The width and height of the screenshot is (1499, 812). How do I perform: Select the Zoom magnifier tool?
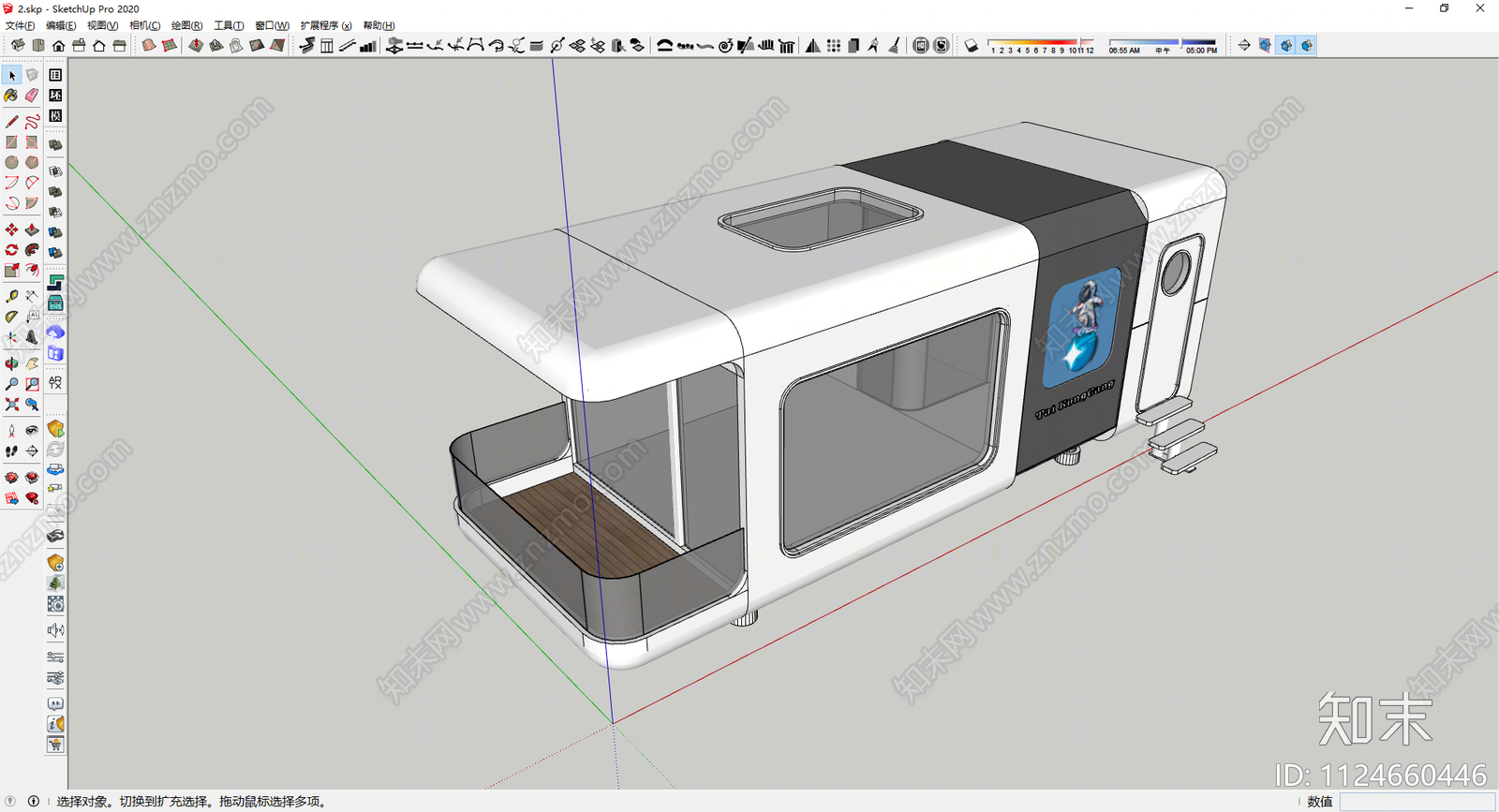(11, 384)
